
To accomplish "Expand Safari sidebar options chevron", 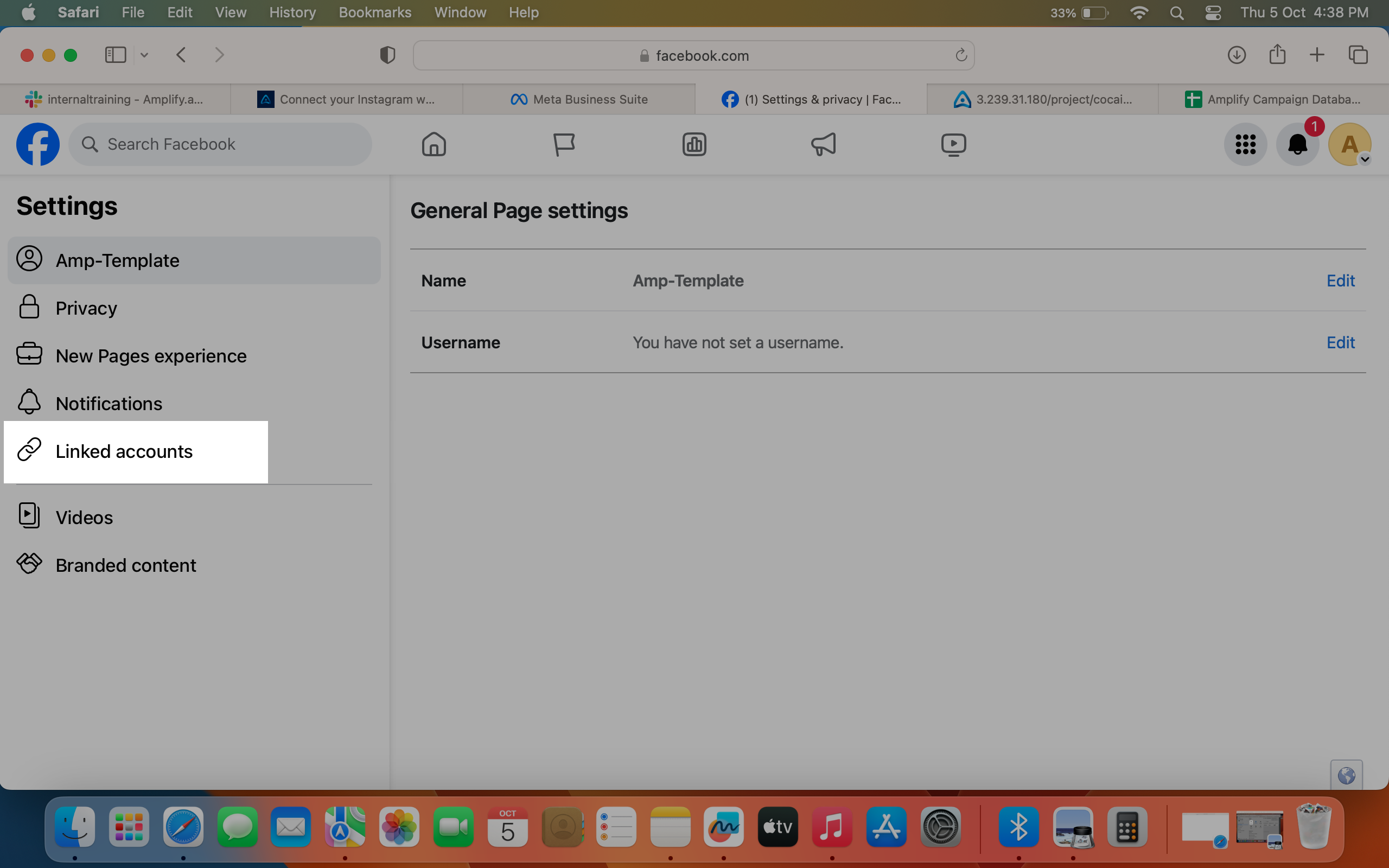I will pos(144,55).
